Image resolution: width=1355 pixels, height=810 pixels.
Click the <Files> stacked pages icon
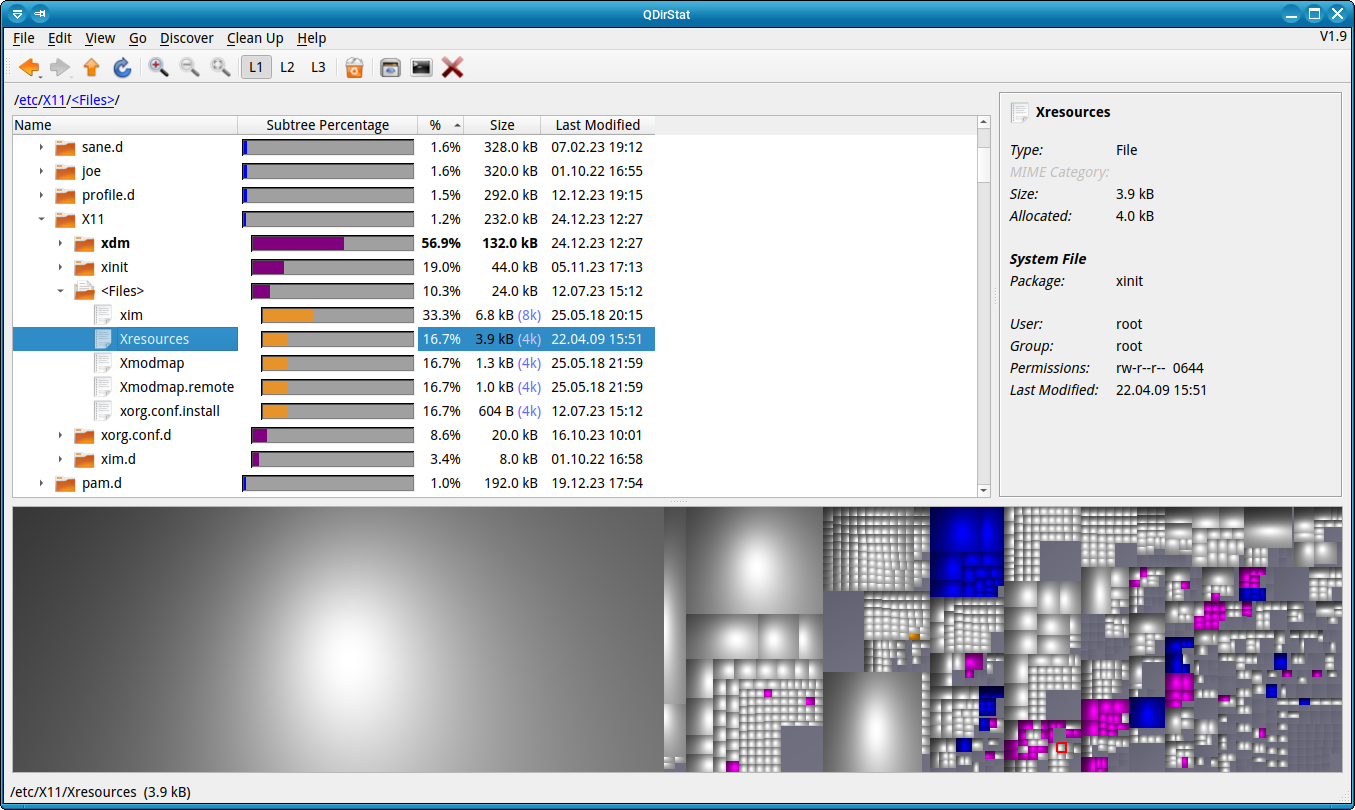point(84,291)
